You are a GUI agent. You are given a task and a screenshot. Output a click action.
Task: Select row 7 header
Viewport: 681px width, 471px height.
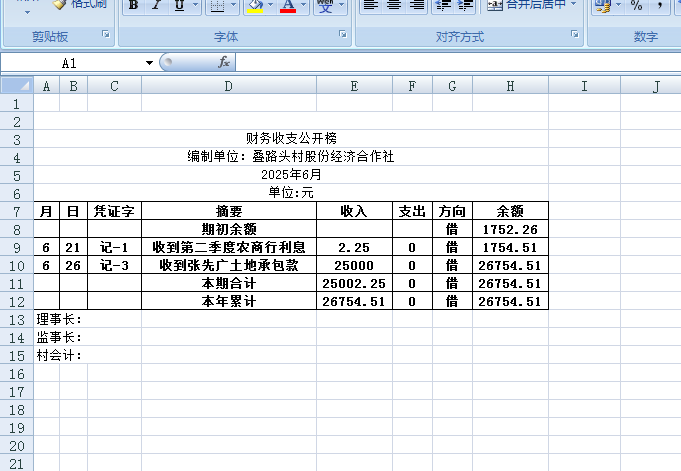[x=16, y=211]
